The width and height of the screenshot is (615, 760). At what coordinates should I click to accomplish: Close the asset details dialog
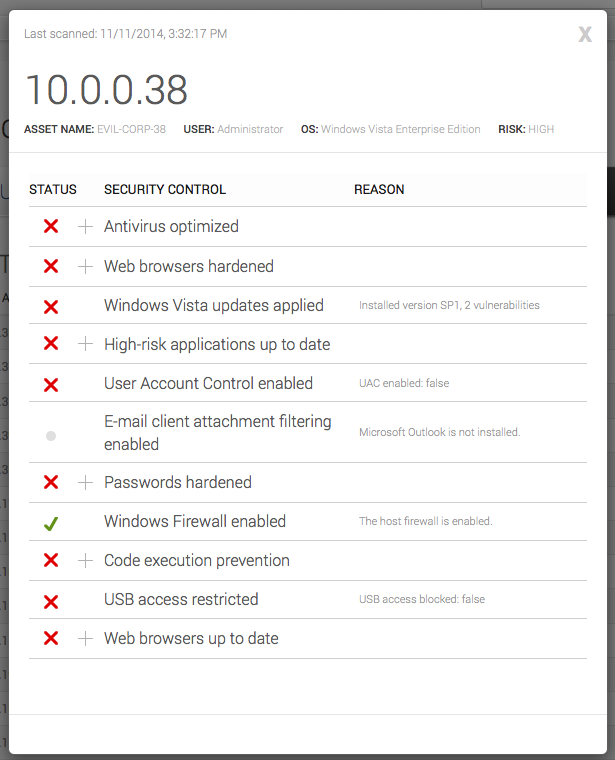coord(585,35)
